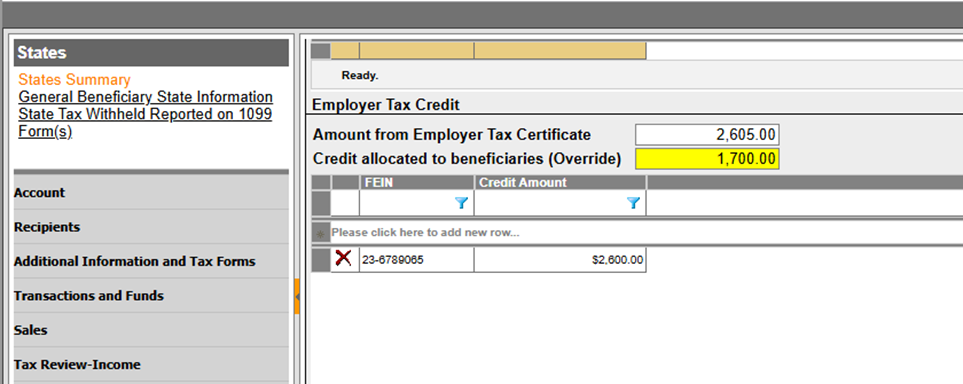Click the Amount from Employer Tax Certificate field

[x=707, y=135]
